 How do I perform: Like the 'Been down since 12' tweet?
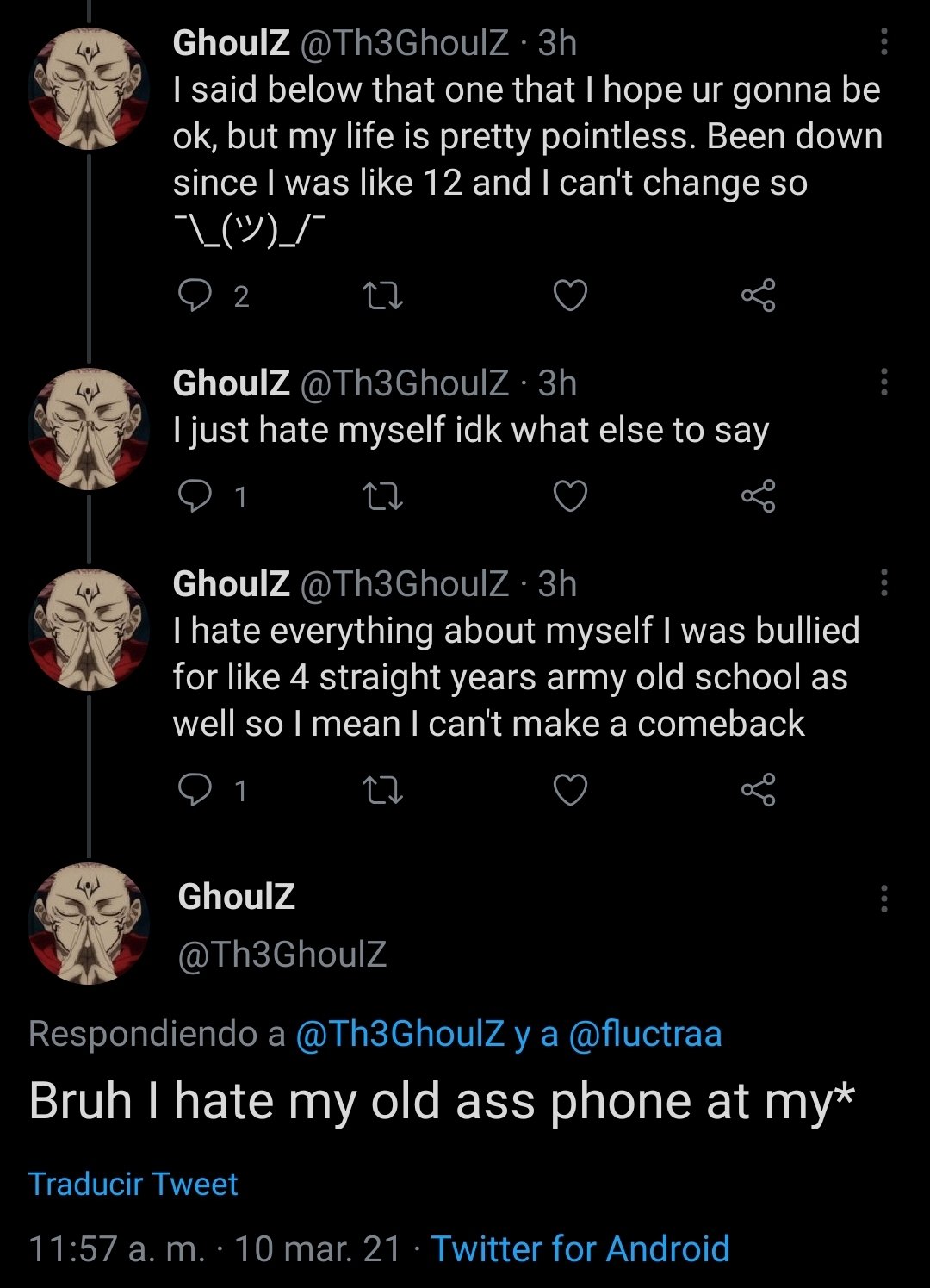570,296
